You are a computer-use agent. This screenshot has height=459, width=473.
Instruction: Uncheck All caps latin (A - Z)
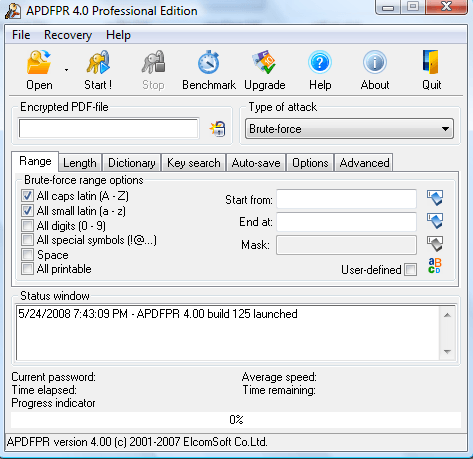click(27, 196)
